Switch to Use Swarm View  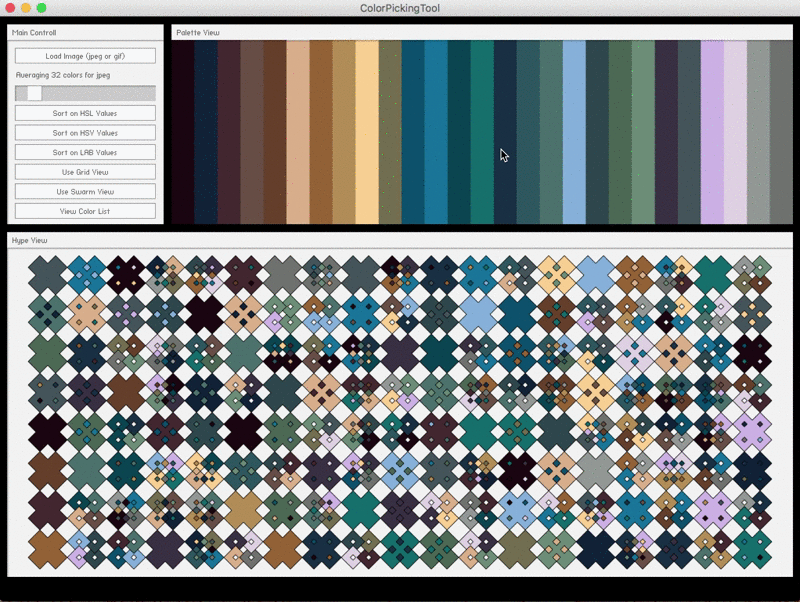click(85, 191)
